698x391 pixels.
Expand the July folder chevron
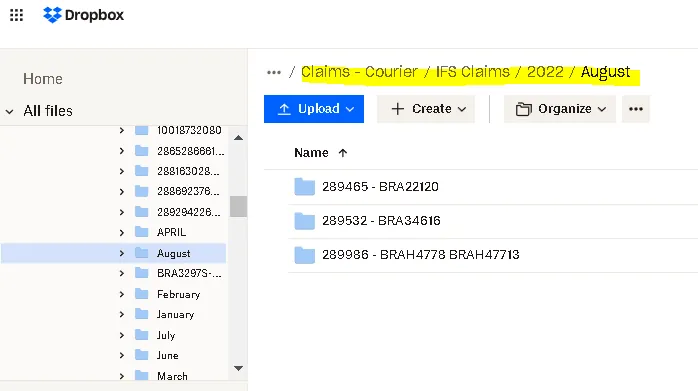pyautogui.click(x=122, y=335)
